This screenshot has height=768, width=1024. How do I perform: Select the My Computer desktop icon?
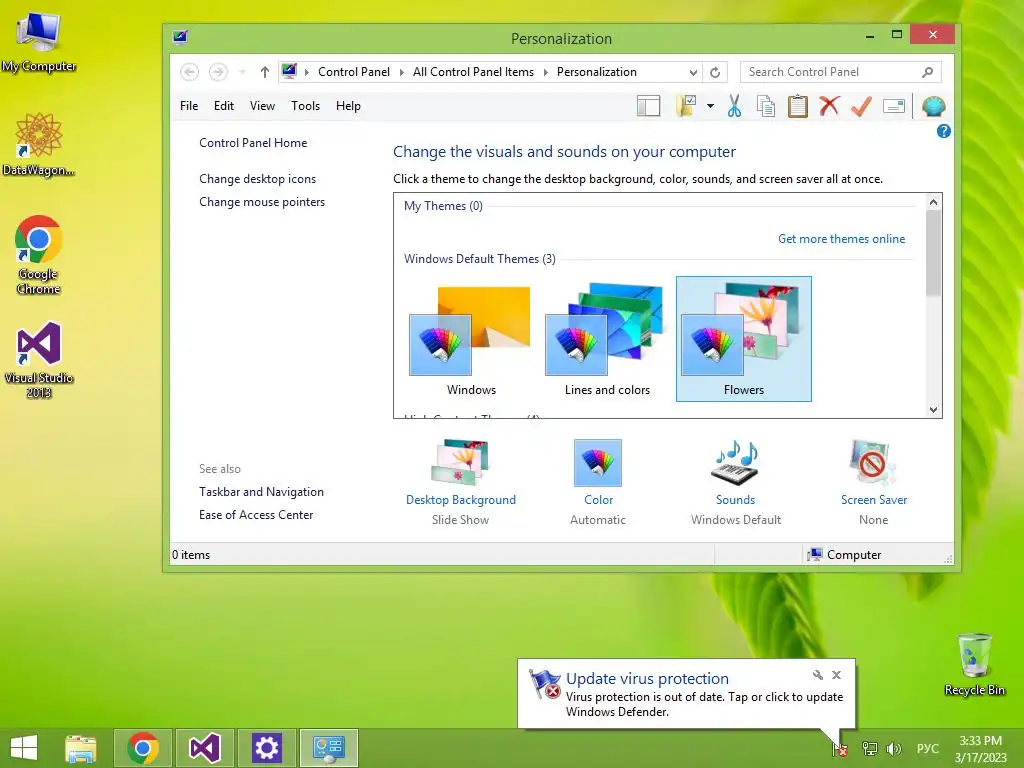pyautogui.click(x=39, y=42)
